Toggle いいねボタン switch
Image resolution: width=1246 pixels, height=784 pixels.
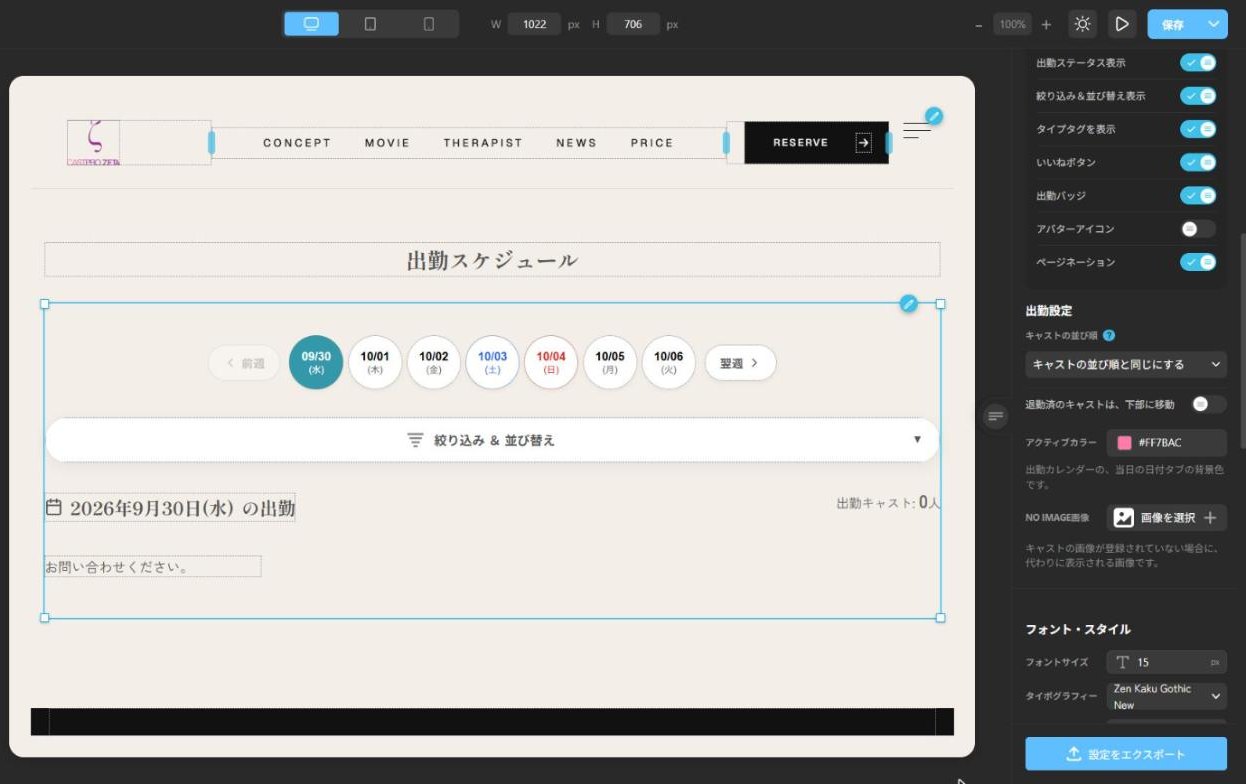tap(1198, 162)
